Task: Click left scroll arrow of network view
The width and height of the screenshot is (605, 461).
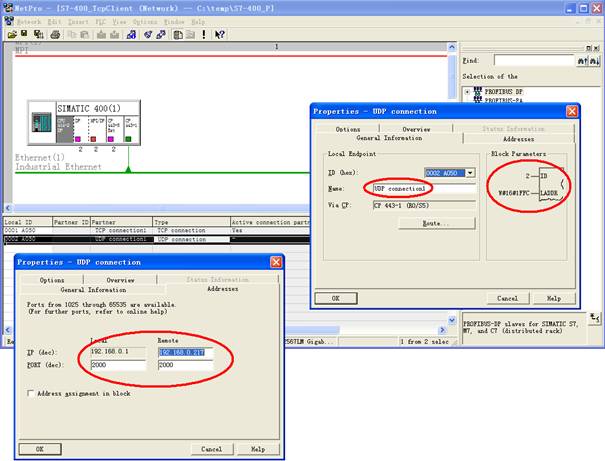Action: 8,208
